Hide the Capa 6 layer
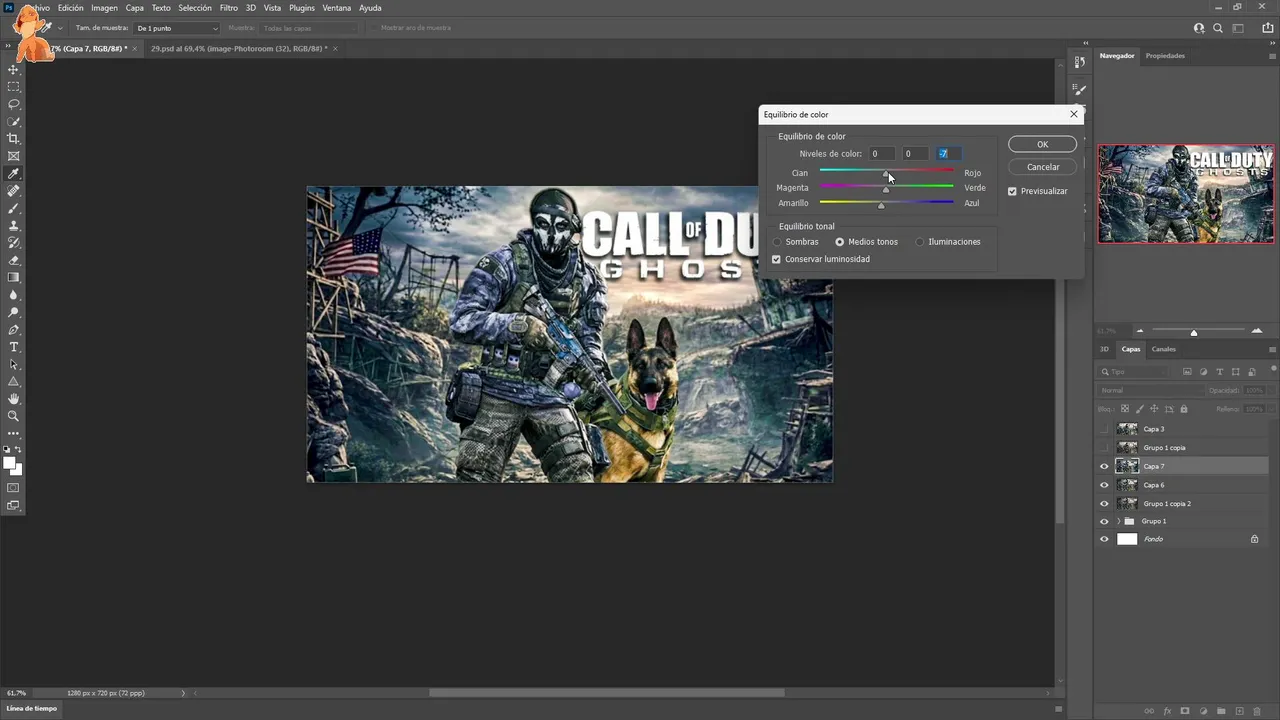Viewport: 1280px width, 720px height. 1104,485
